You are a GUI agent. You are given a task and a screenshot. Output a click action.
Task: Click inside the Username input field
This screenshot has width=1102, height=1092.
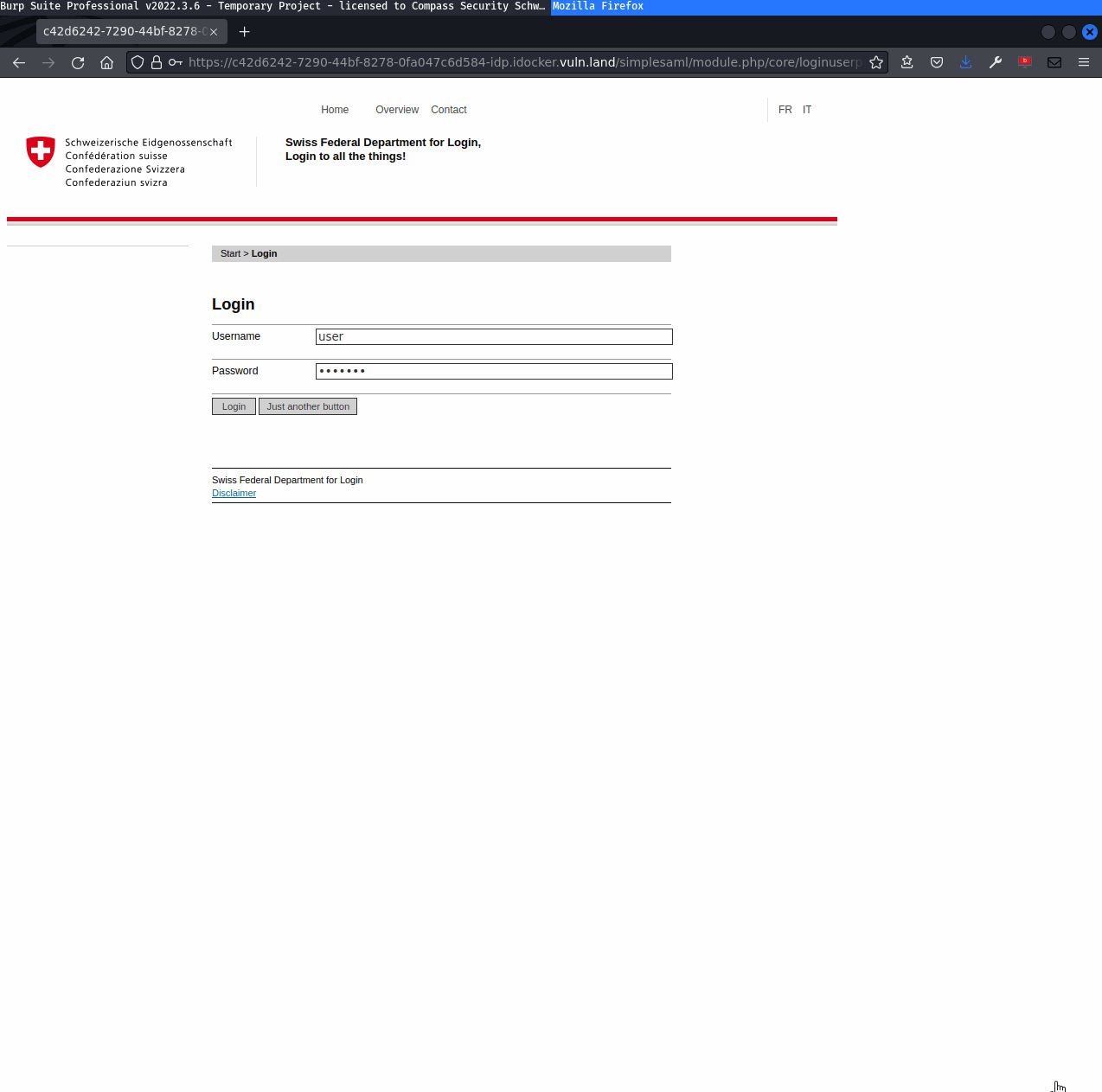(493, 336)
